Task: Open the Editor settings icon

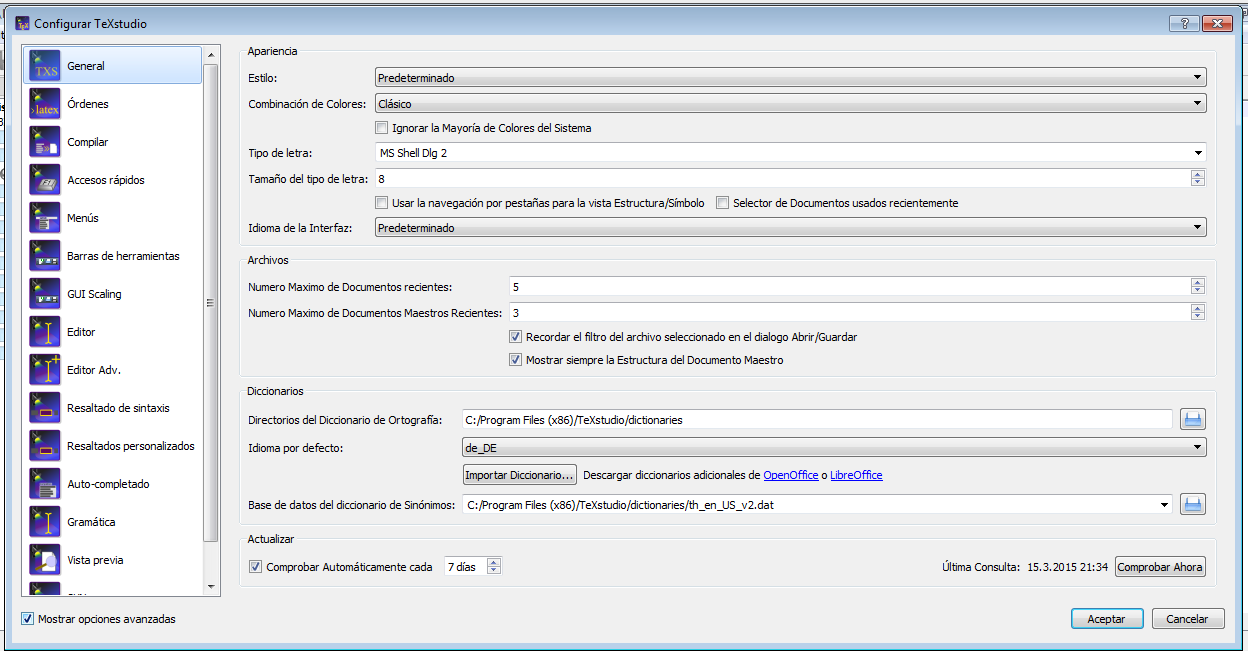Action: click(x=45, y=332)
